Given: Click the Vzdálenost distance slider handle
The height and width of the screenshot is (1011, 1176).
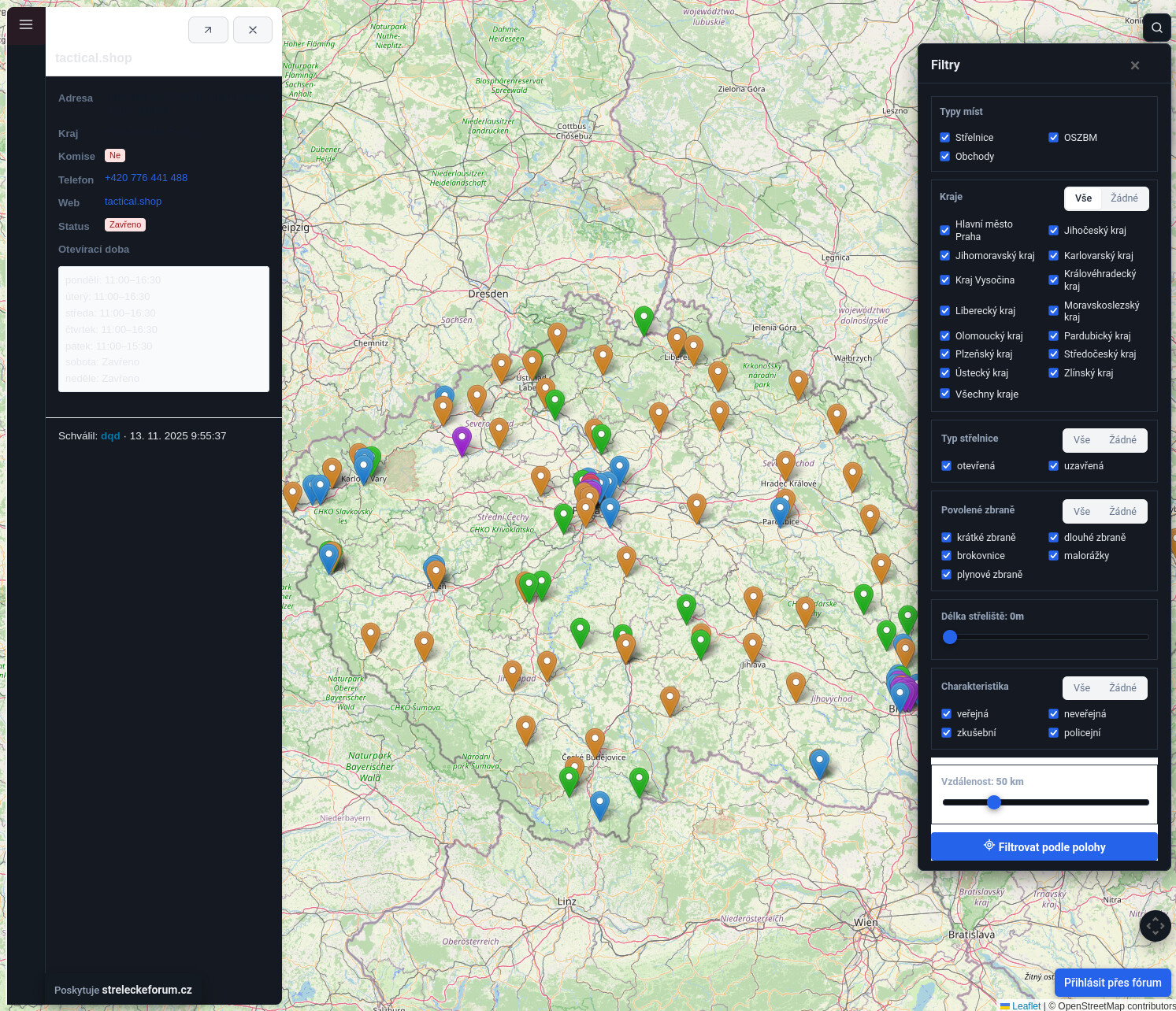Looking at the screenshot, I should (994, 802).
